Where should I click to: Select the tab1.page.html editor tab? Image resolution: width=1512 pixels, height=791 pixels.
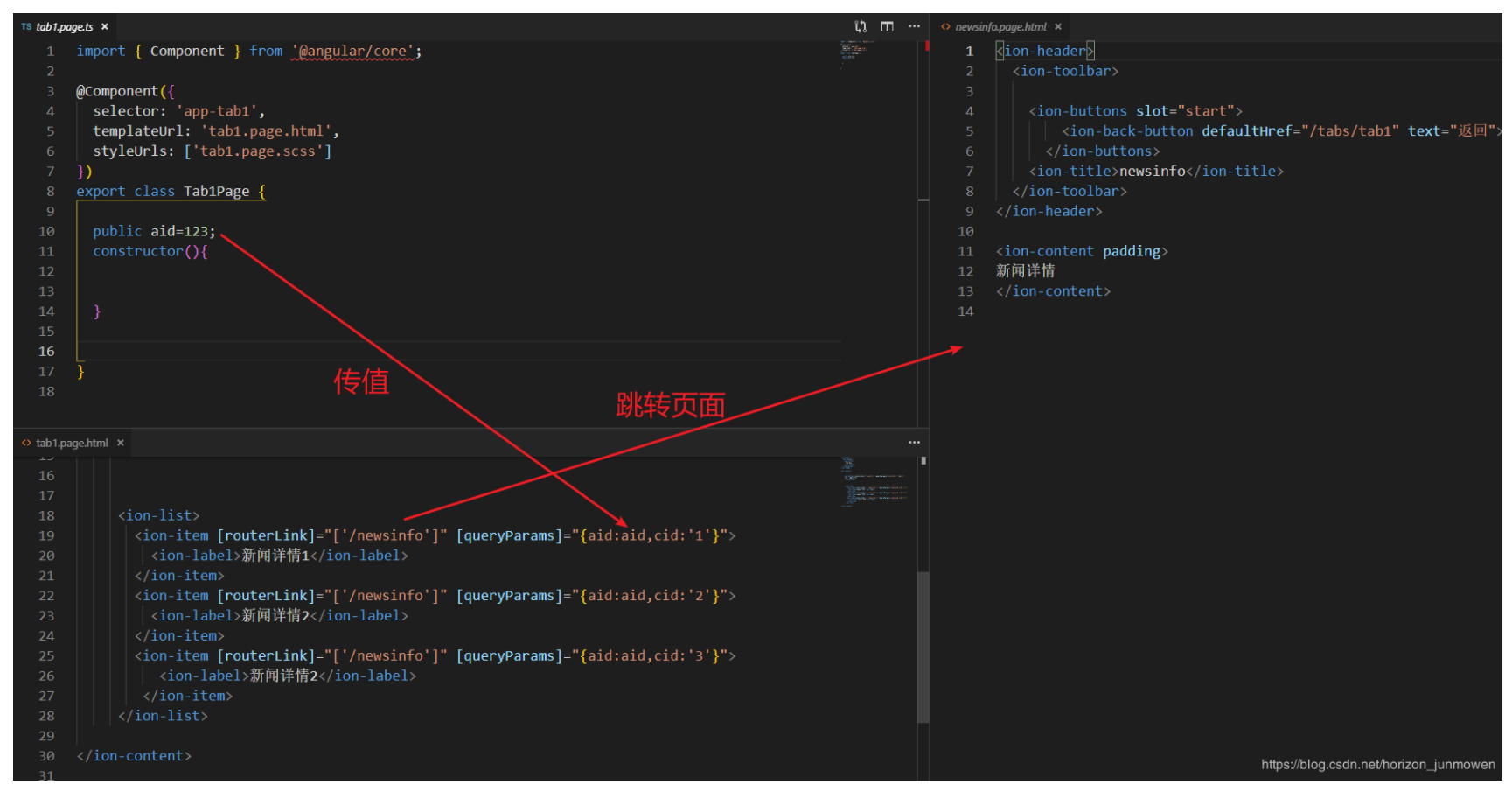click(72, 444)
